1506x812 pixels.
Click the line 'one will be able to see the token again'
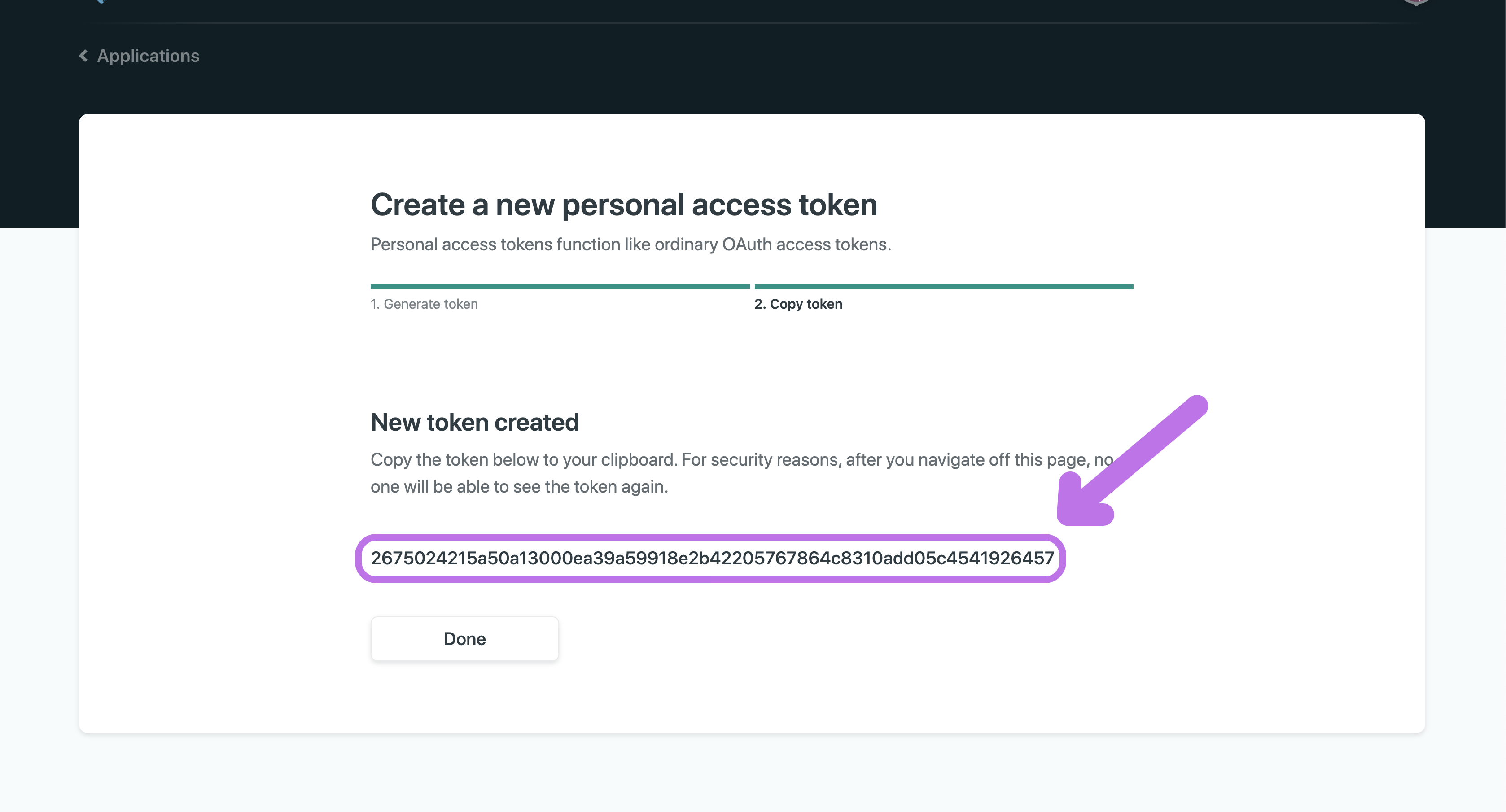pos(519,486)
